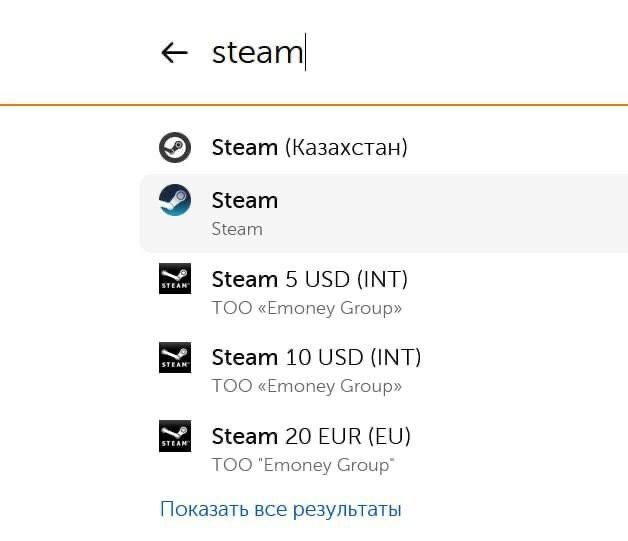Click the gray Steam (Казахстан) logo icon
This screenshot has height=541, width=628.
(x=175, y=147)
